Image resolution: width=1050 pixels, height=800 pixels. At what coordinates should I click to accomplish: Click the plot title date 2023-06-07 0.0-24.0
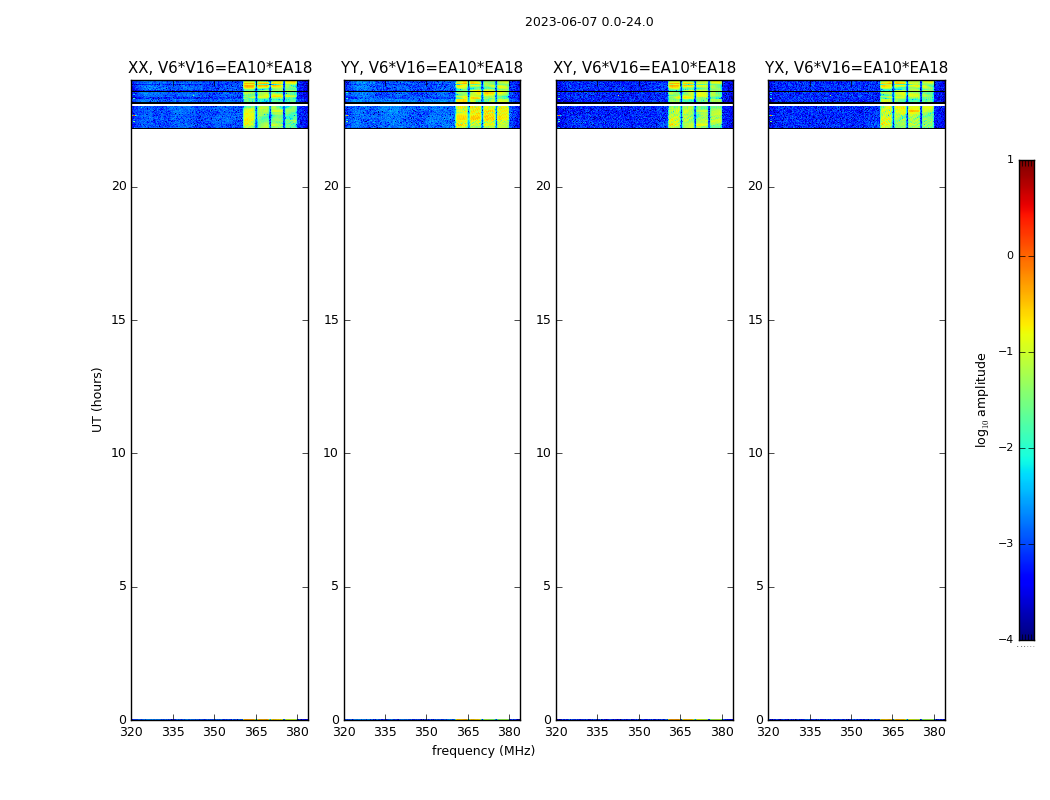click(x=589, y=22)
